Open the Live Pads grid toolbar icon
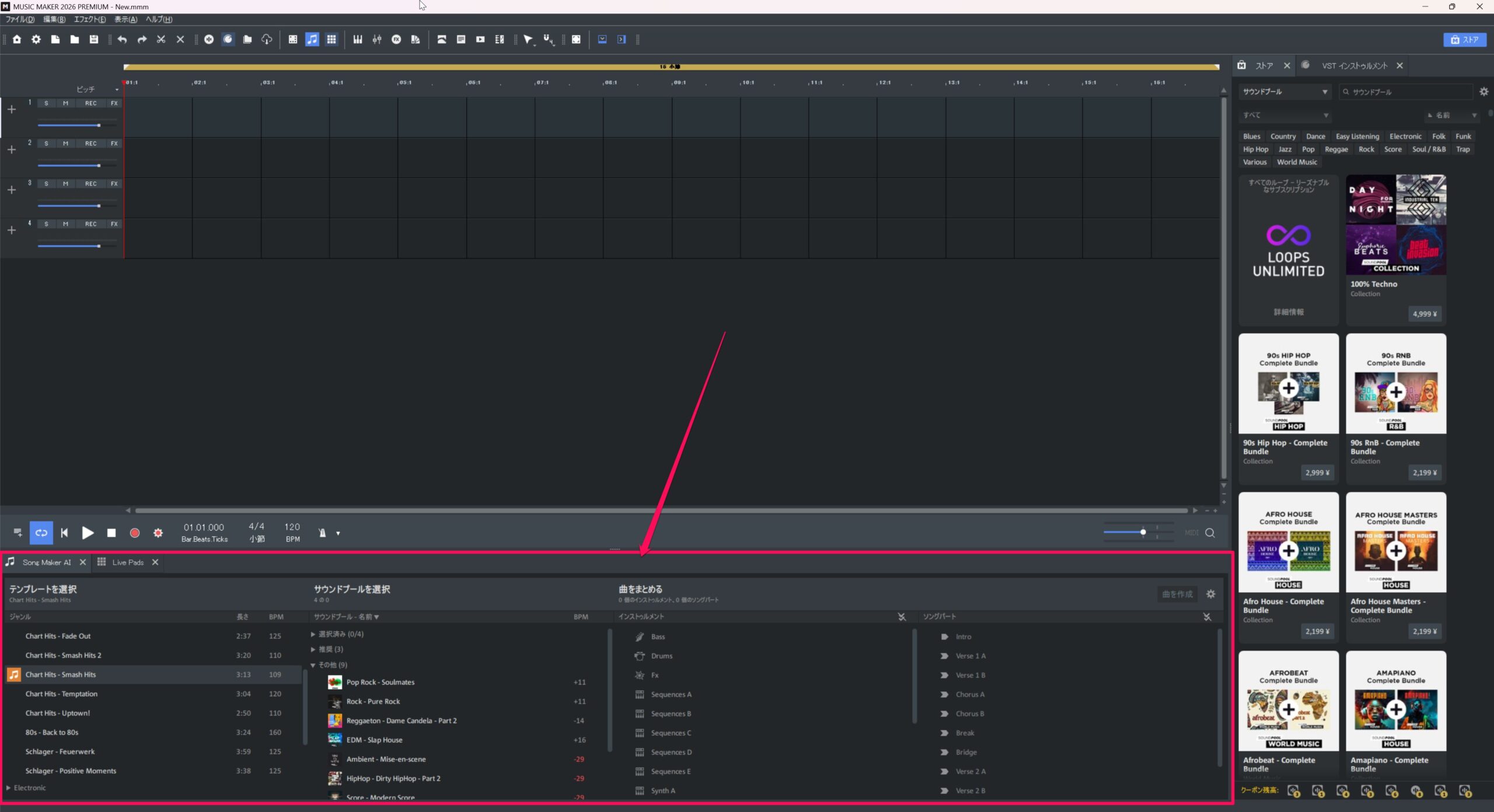 click(x=331, y=39)
